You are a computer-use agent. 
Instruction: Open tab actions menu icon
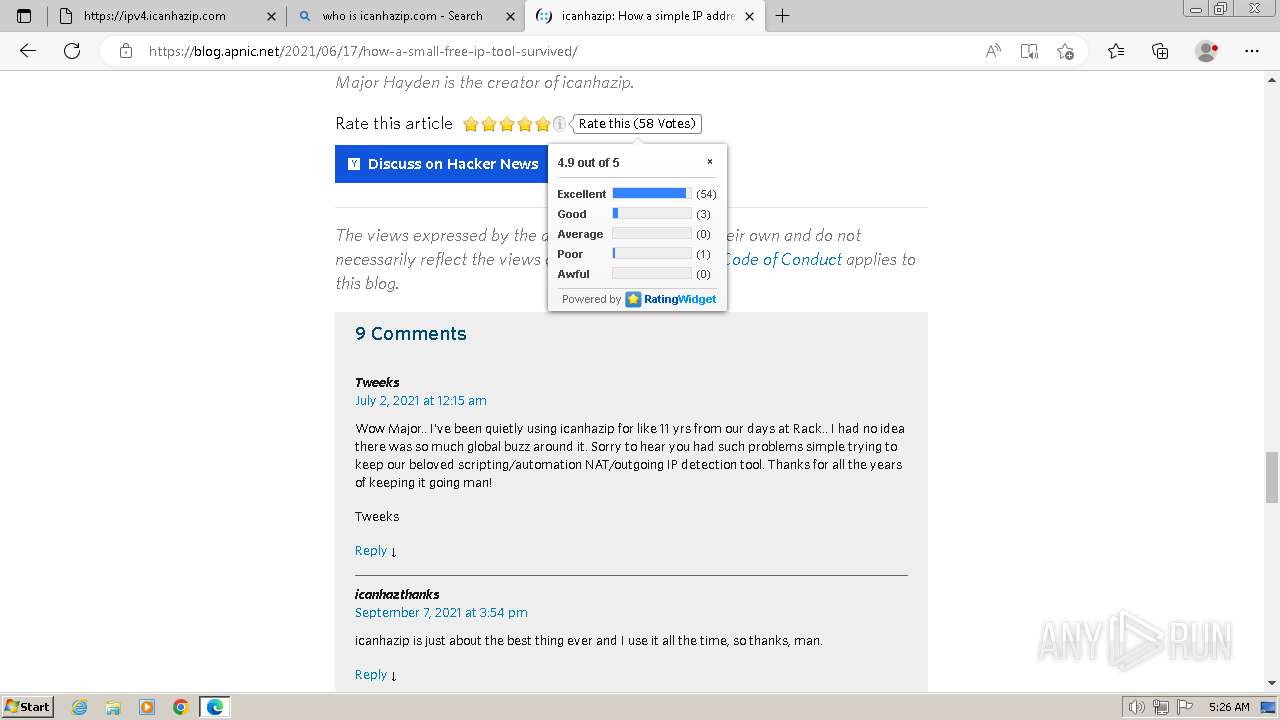click(24, 16)
